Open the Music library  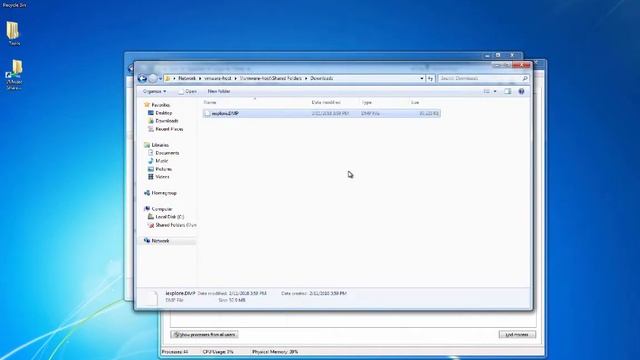(162, 161)
